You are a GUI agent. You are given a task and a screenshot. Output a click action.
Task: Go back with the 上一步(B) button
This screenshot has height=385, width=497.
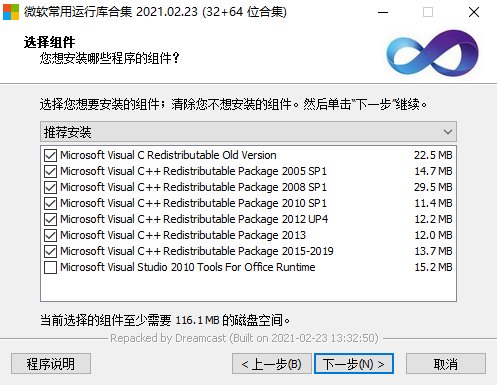(x=272, y=364)
